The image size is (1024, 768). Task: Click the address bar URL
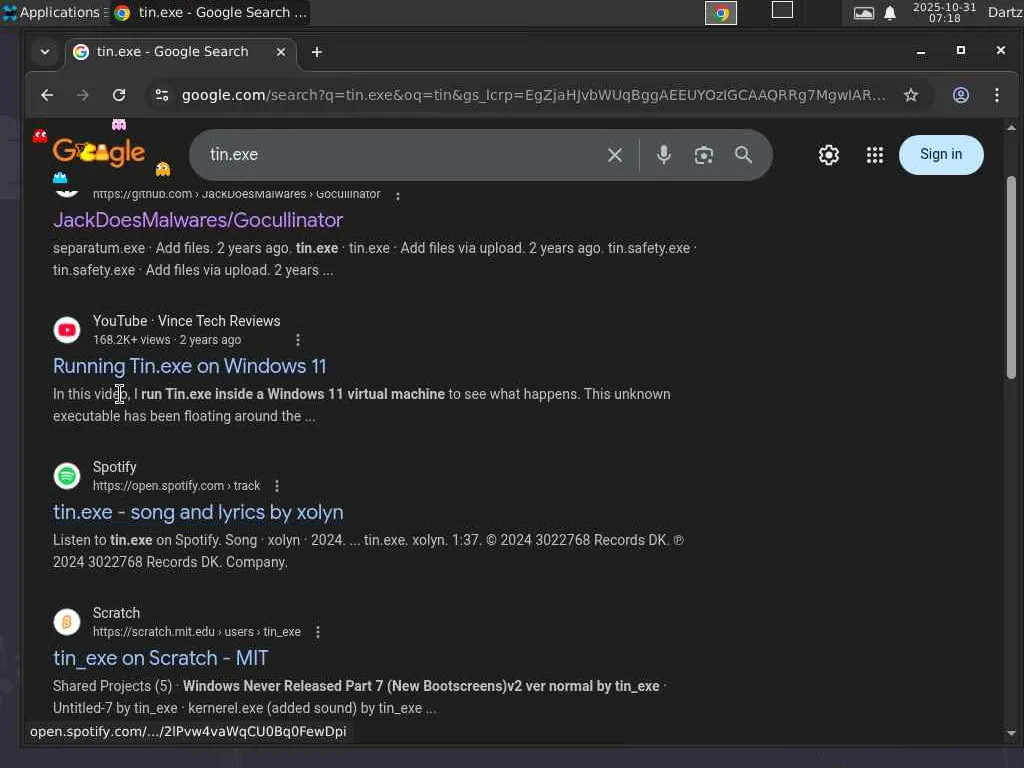coord(534,95)
